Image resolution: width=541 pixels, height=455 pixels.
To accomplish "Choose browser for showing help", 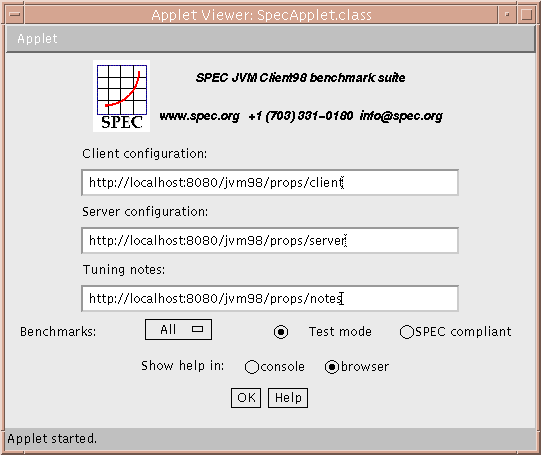I will point(332,367).
